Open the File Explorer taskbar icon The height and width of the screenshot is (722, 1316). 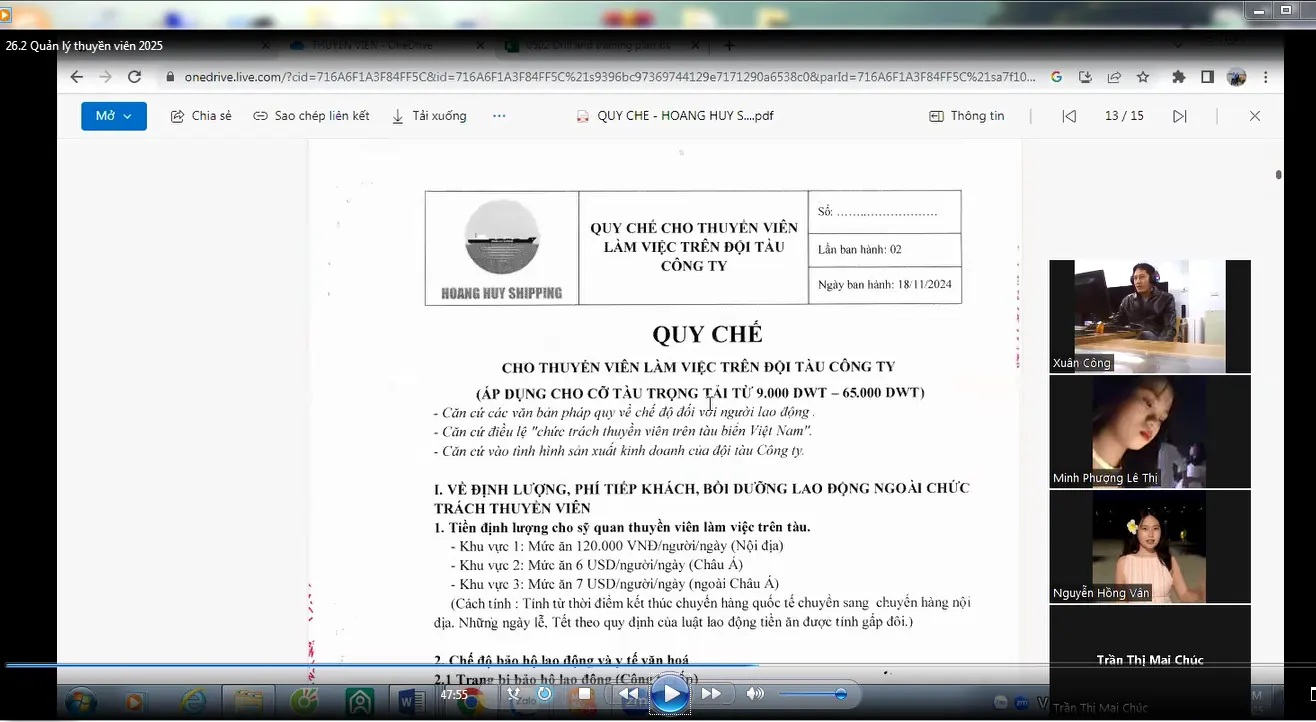(247, 701)
